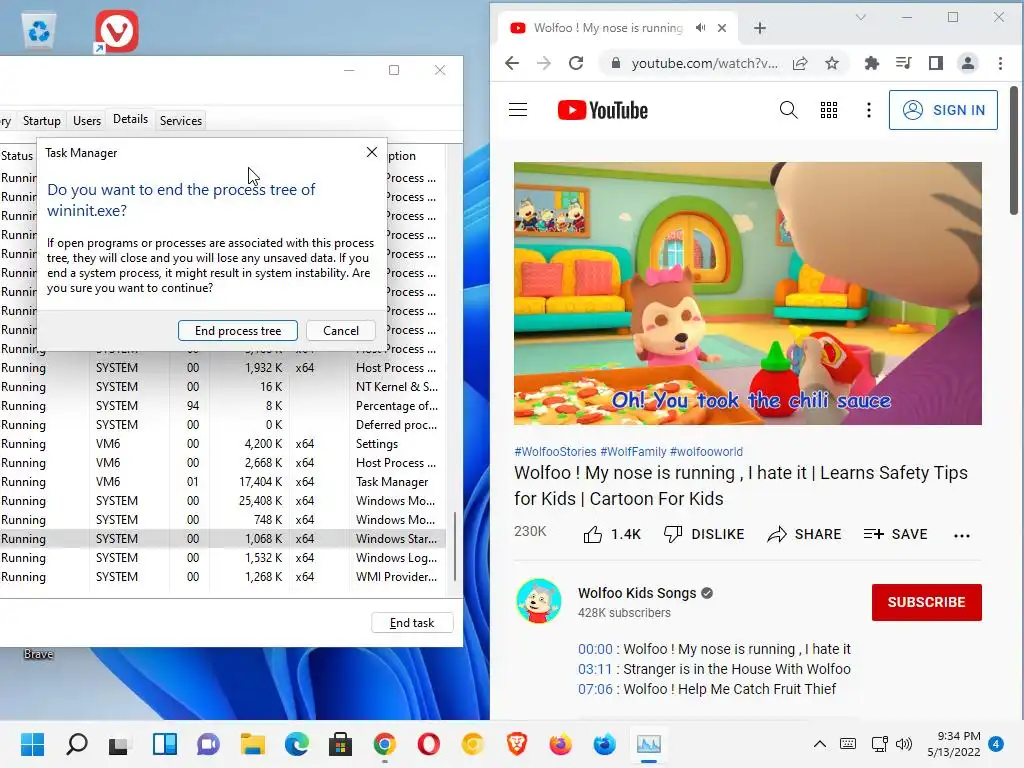Image resolution: width=1024 pixels, height=768 pixels.
Task: Click the DISLIKE thumbs down button
Action: click(x=704, y=534)
